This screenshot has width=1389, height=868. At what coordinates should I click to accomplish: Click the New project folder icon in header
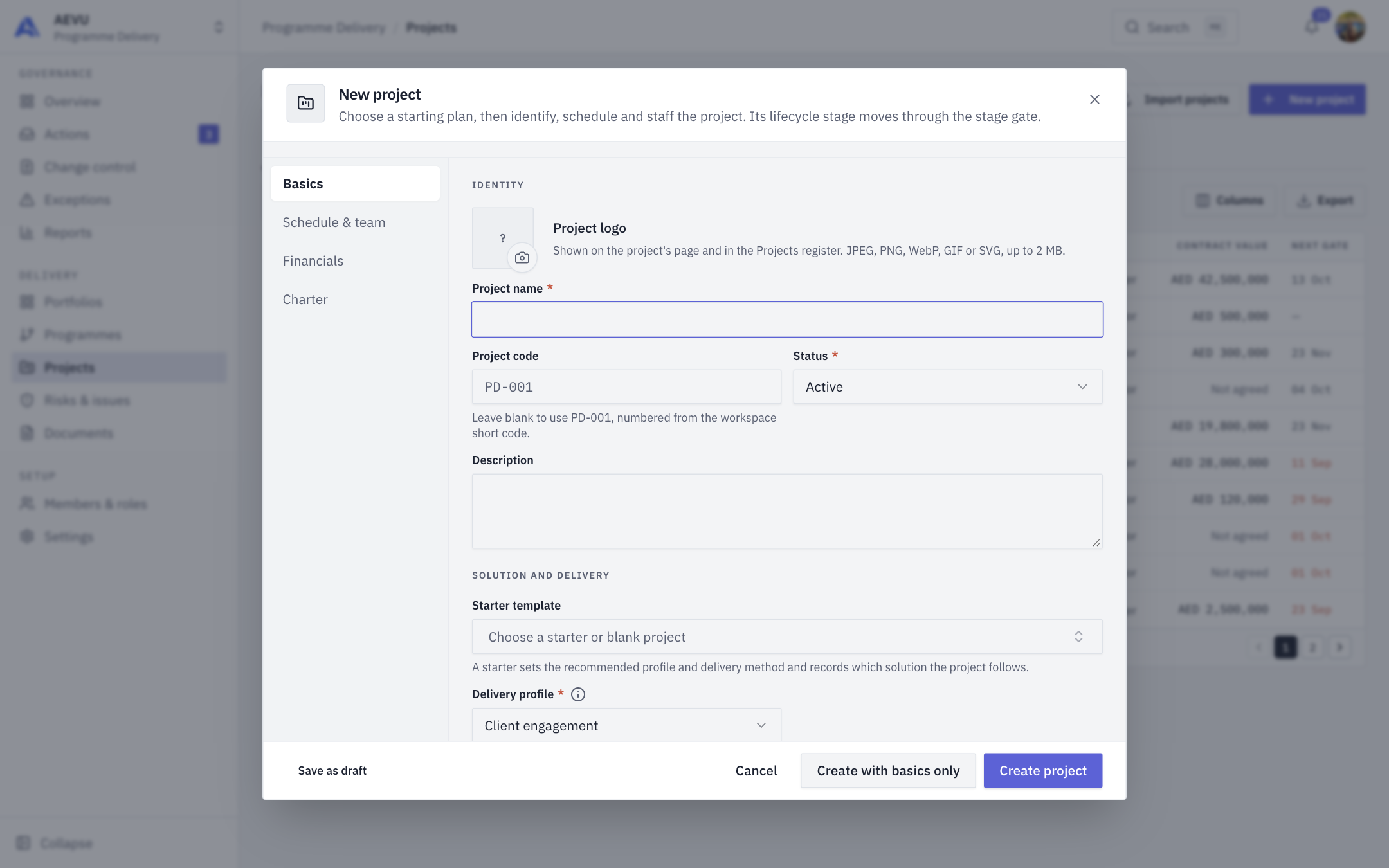pyautogui.click(x=306, y=103)
